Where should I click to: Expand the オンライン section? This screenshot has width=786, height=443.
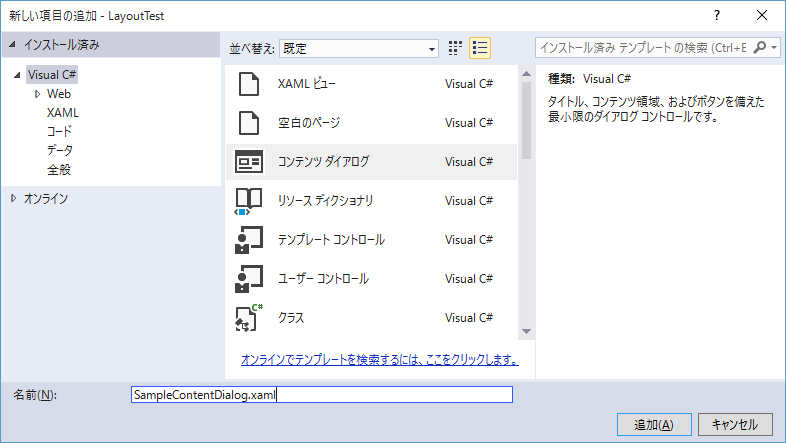[14, 198]
